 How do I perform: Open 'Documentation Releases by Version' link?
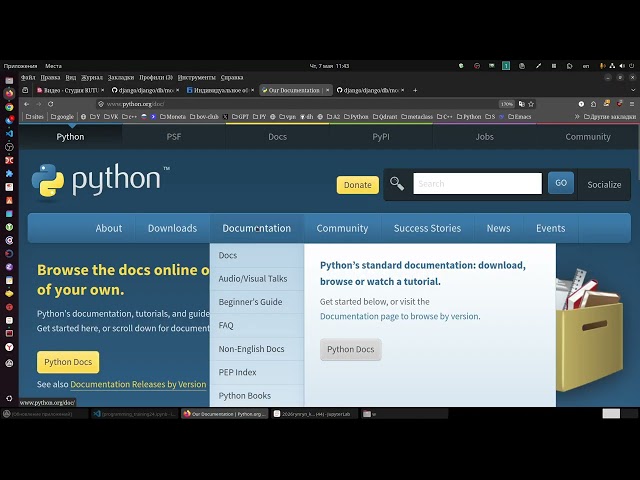point(138,384)
